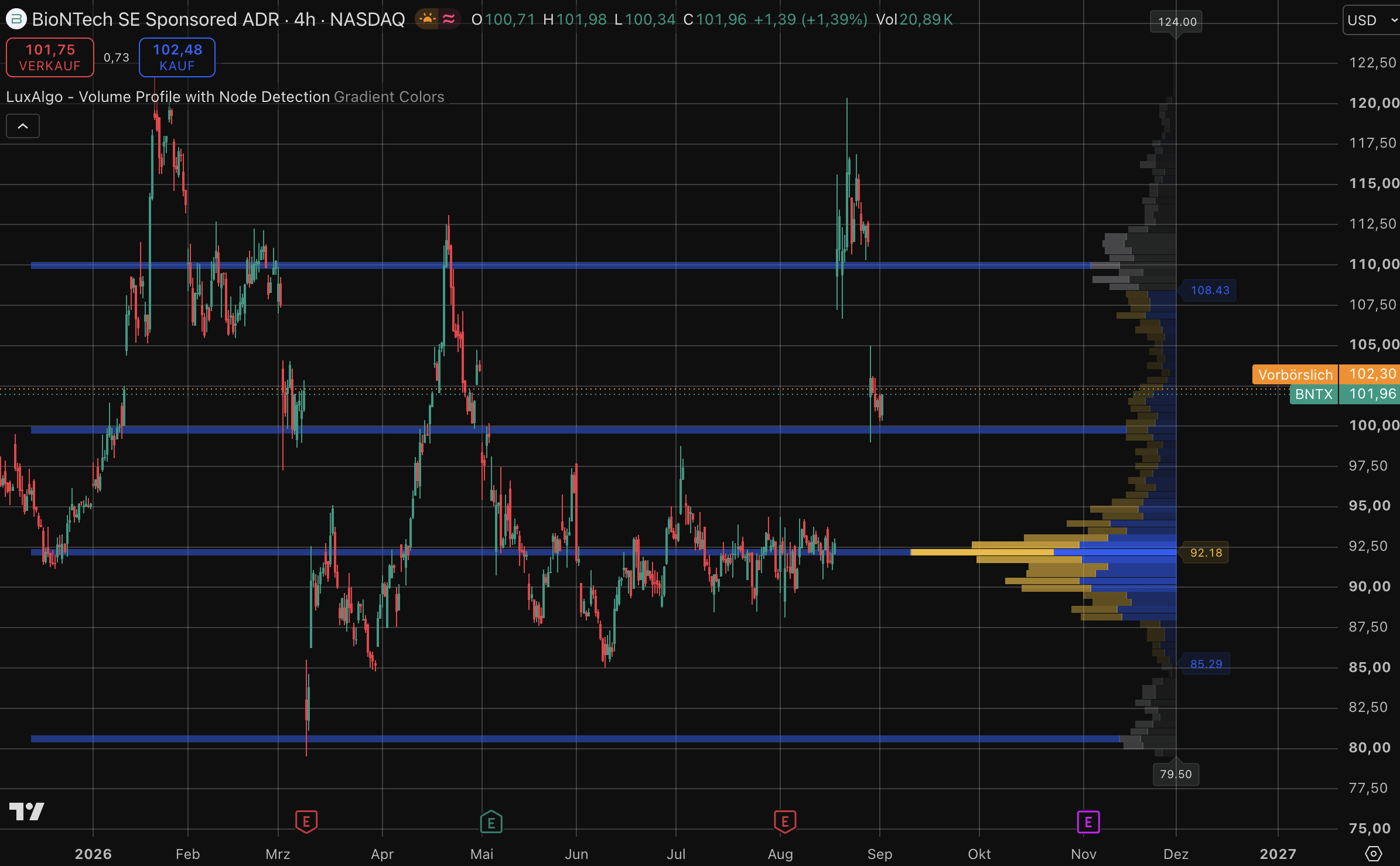Click the 122,50 price scale label

click(x=1372, y=63)
